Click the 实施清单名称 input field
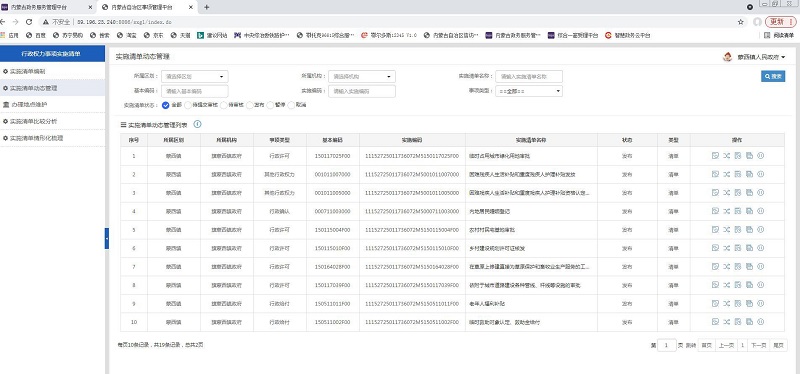This screenshot has width=800, height=374. coord(529,77)
